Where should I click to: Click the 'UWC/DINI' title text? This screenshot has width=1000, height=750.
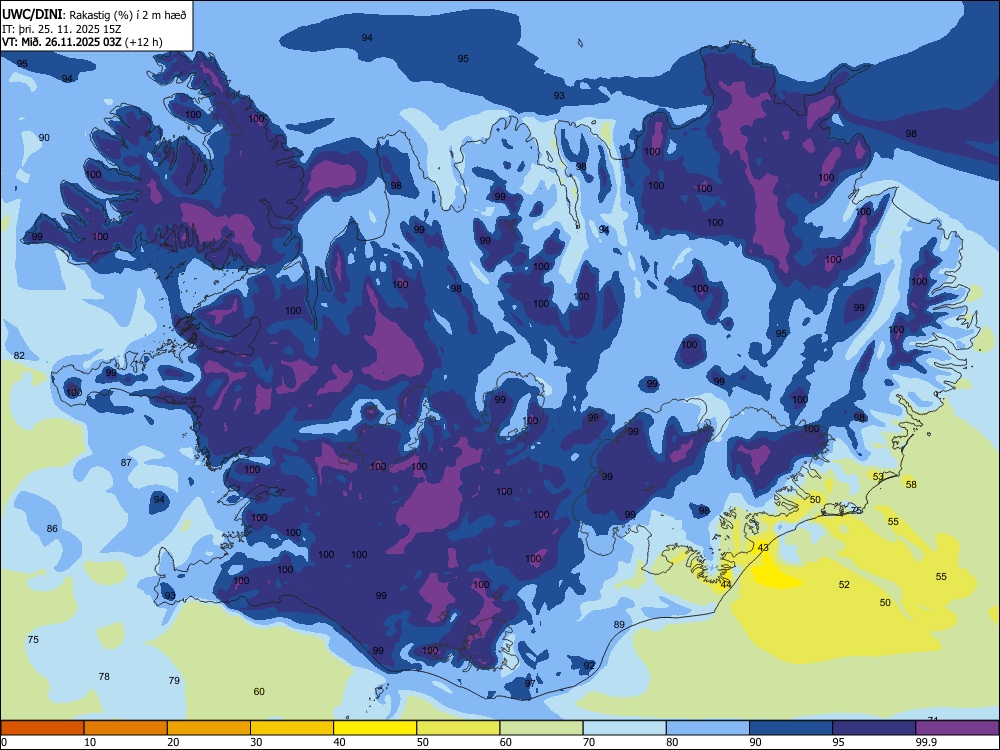(32, 15)
